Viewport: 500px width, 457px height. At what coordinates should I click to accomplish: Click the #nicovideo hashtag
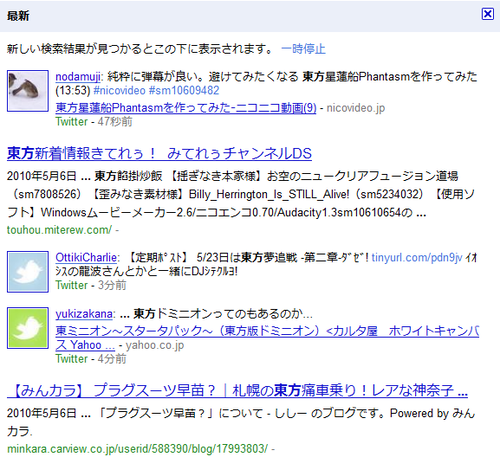[x=119, y=90]
